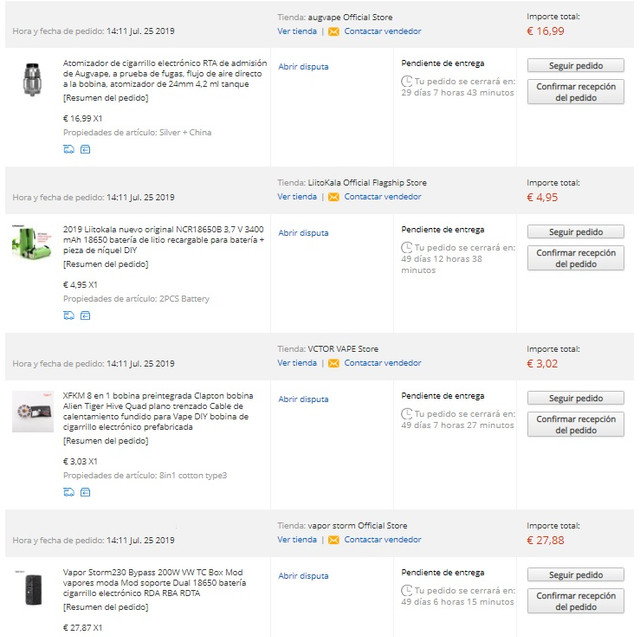The height and width of the screenshot is (637, 640).
Task: Click the envelope icon for LiitoKala Flagship Store
Action: tap(334, 197)
